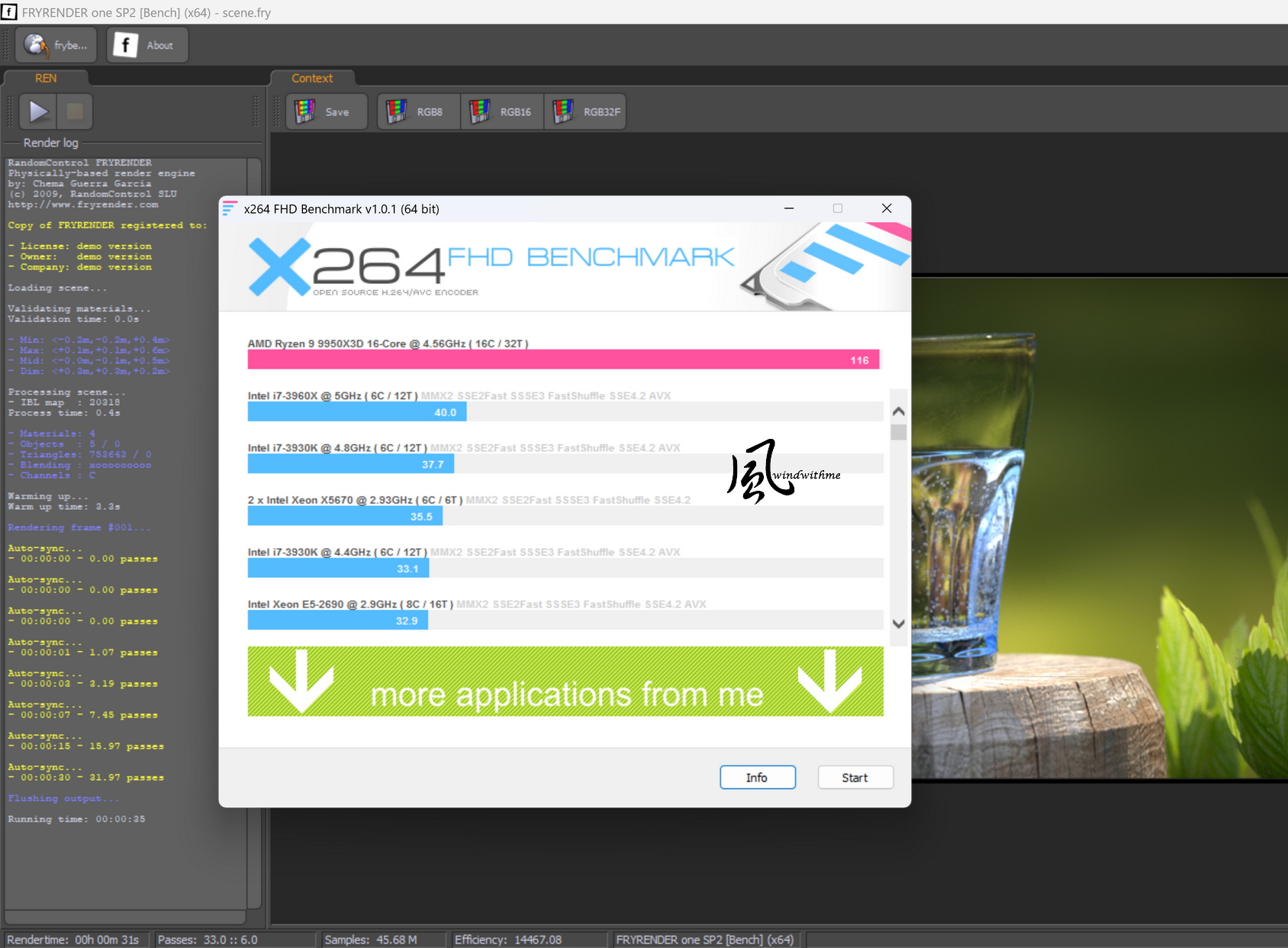The width and height of the screenshot is (1288, 948).
Task: Switch to the Context tab
Action: click(x=312, y=78)
